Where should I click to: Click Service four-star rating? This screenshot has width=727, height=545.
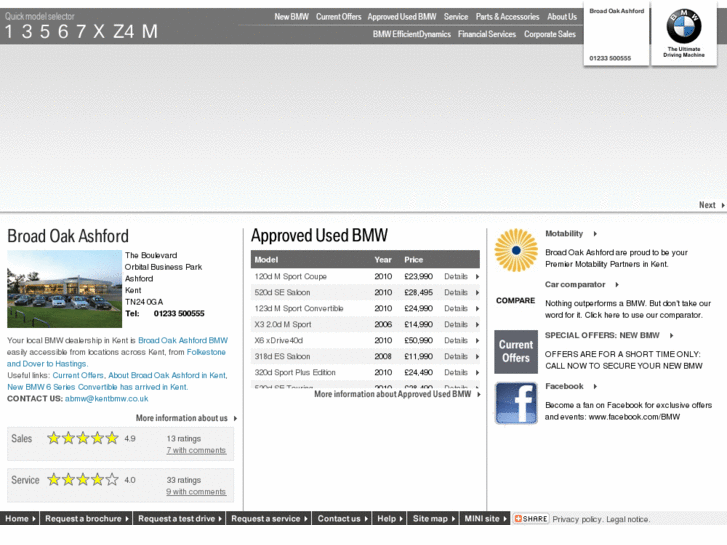tap(83, 480)
